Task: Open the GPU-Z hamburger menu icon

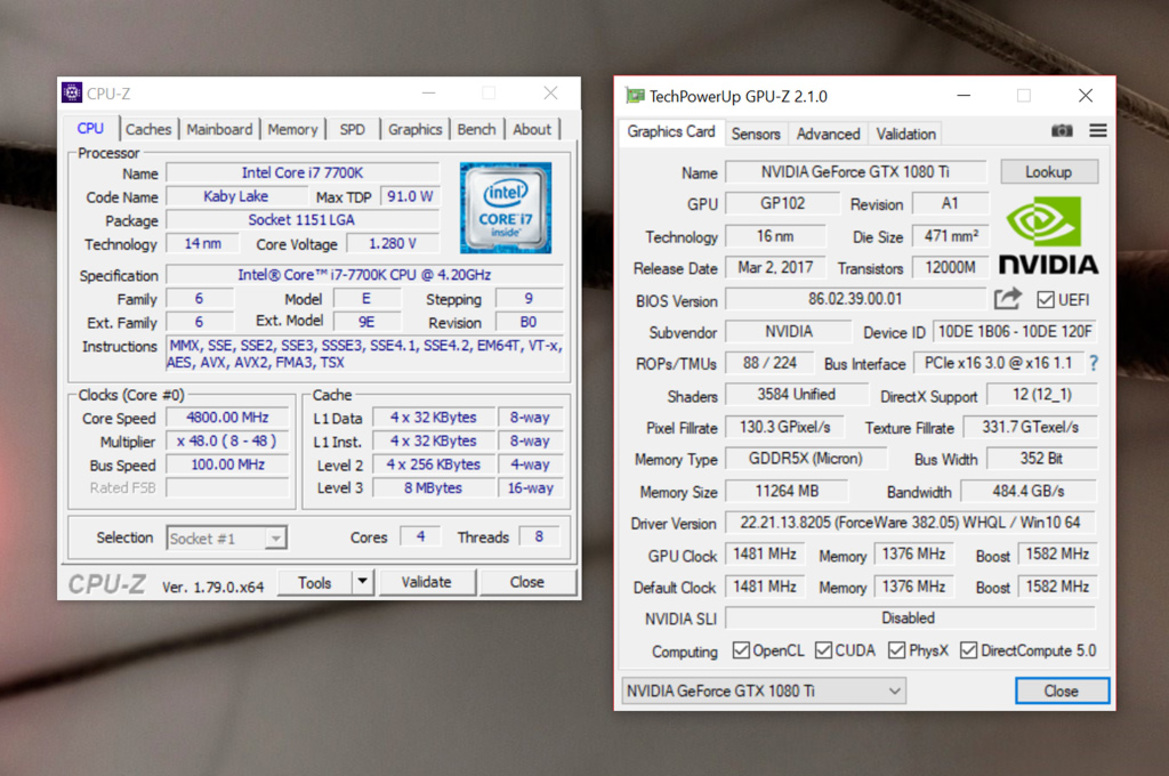Action: click(1097, 131)
